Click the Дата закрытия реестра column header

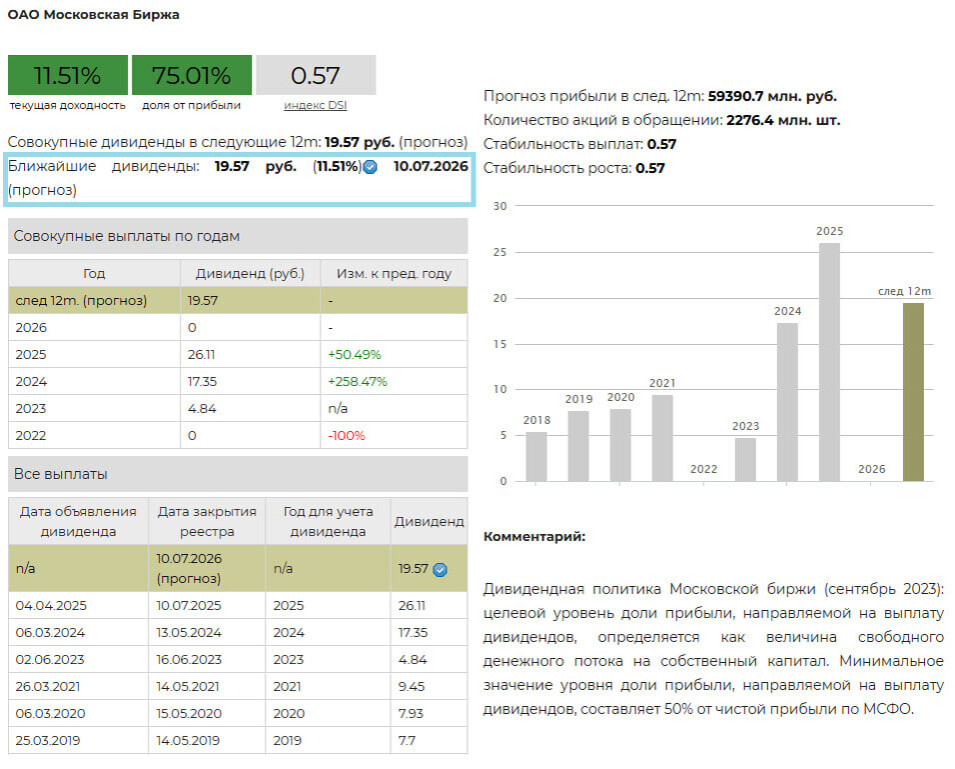point(207,521)
